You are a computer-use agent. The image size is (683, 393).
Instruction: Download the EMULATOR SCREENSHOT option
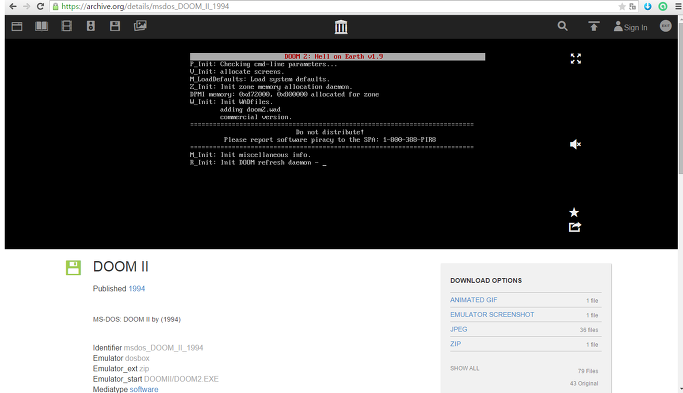pyautogui.click(x=492, y=315)
